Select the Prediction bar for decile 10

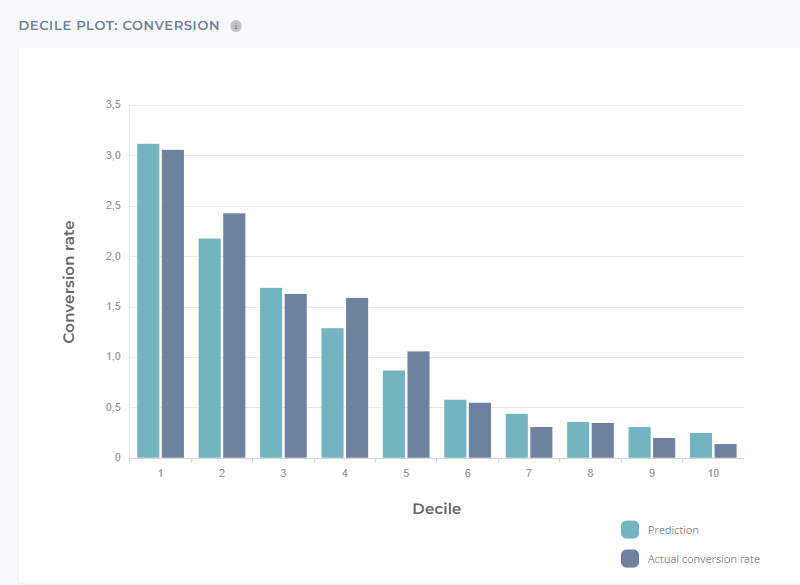[701, 446]
